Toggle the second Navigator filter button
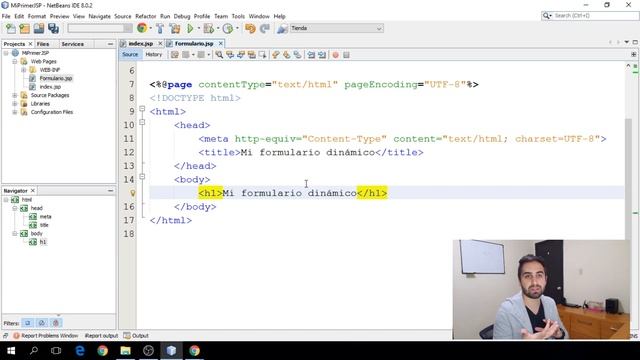 pos(42,323)
